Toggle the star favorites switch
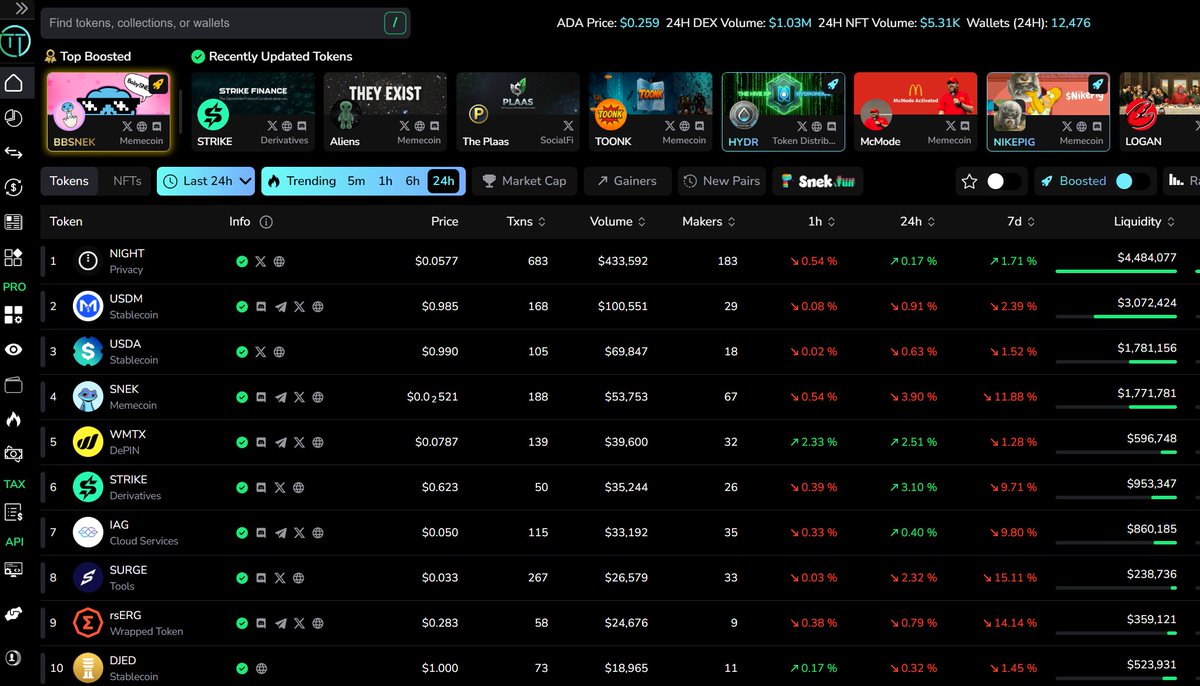Image resolution: width=1200 pixels, height=686 pixels. tap(1004, 181)
